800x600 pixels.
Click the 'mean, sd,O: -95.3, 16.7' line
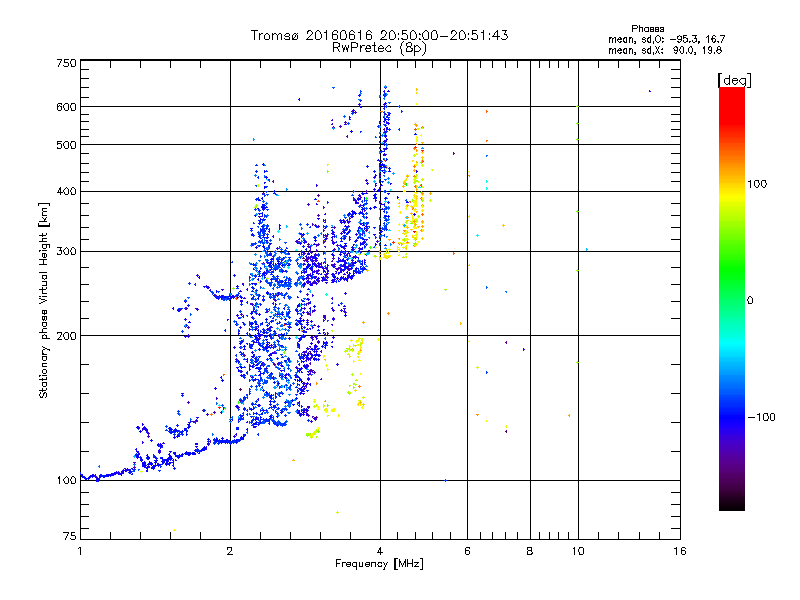tap(666, 40)
